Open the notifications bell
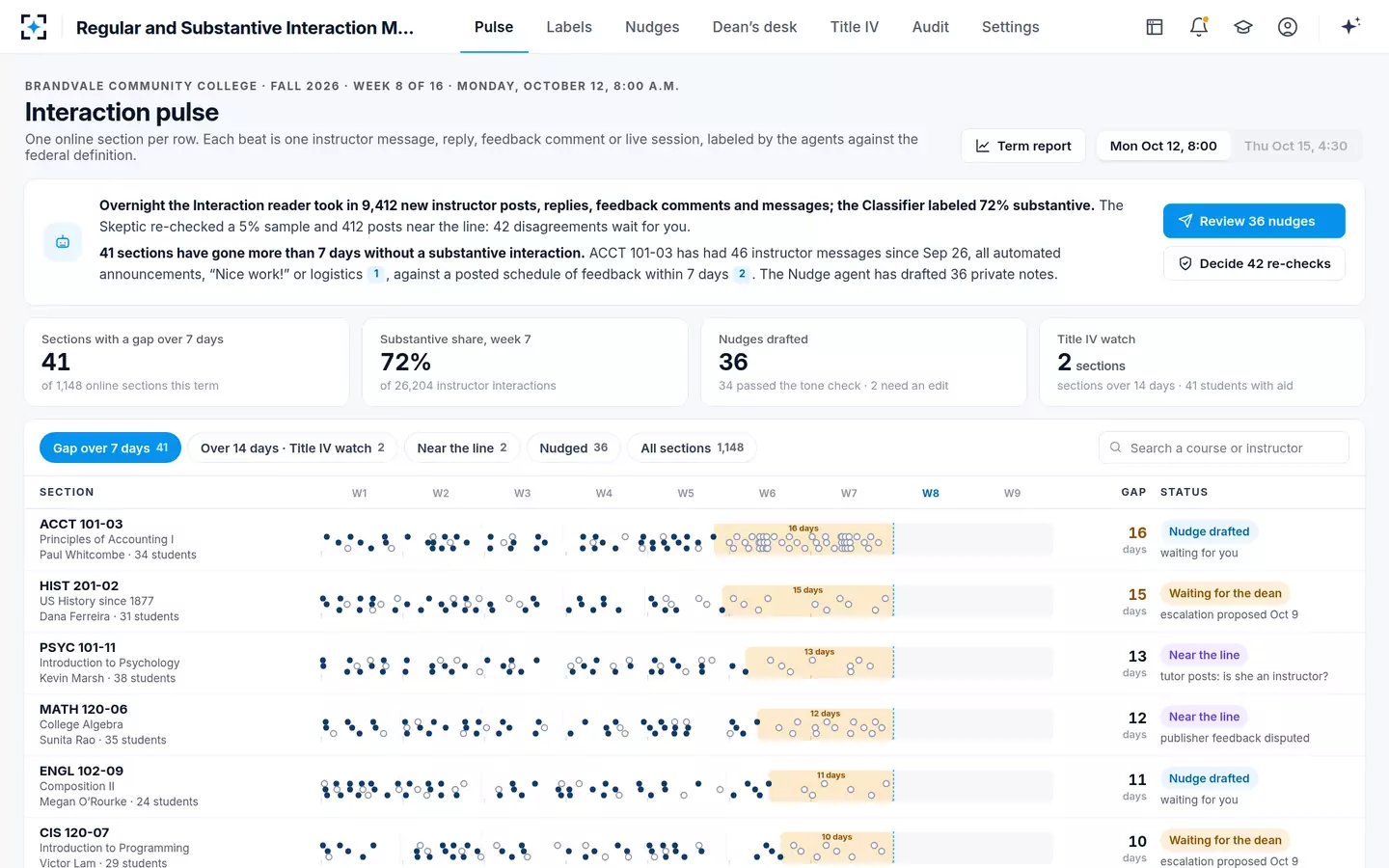The height and width of the screenshot is (868, 1389). 1199,27
